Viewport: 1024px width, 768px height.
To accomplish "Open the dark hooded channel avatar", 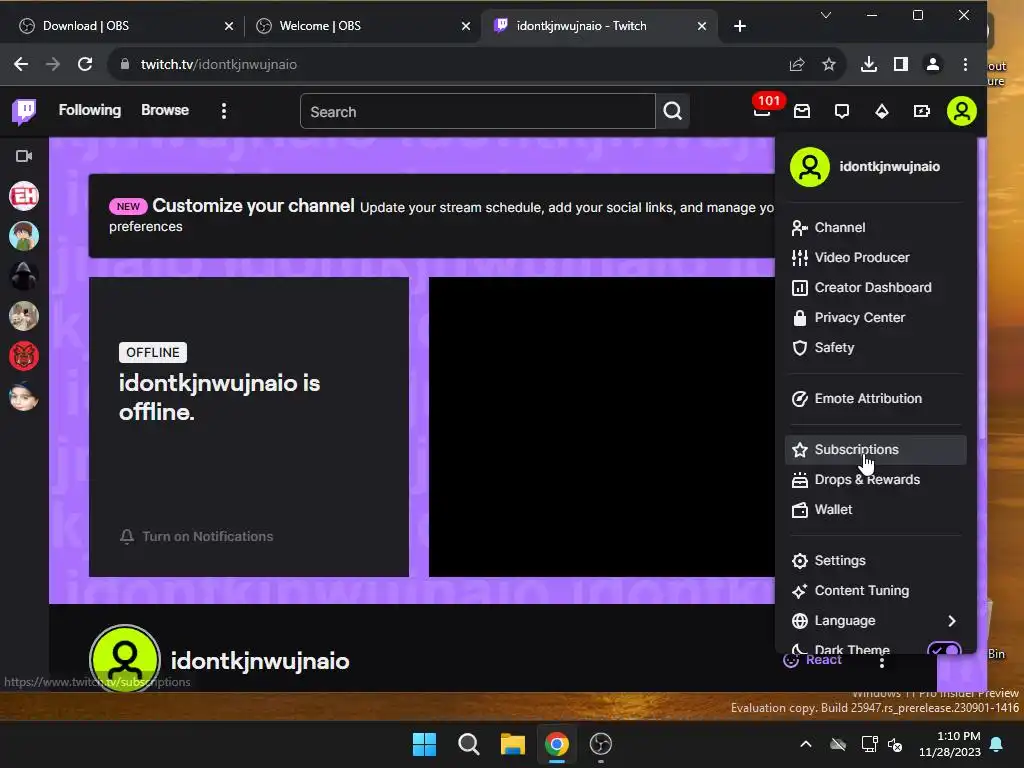I will pos(24,276).
